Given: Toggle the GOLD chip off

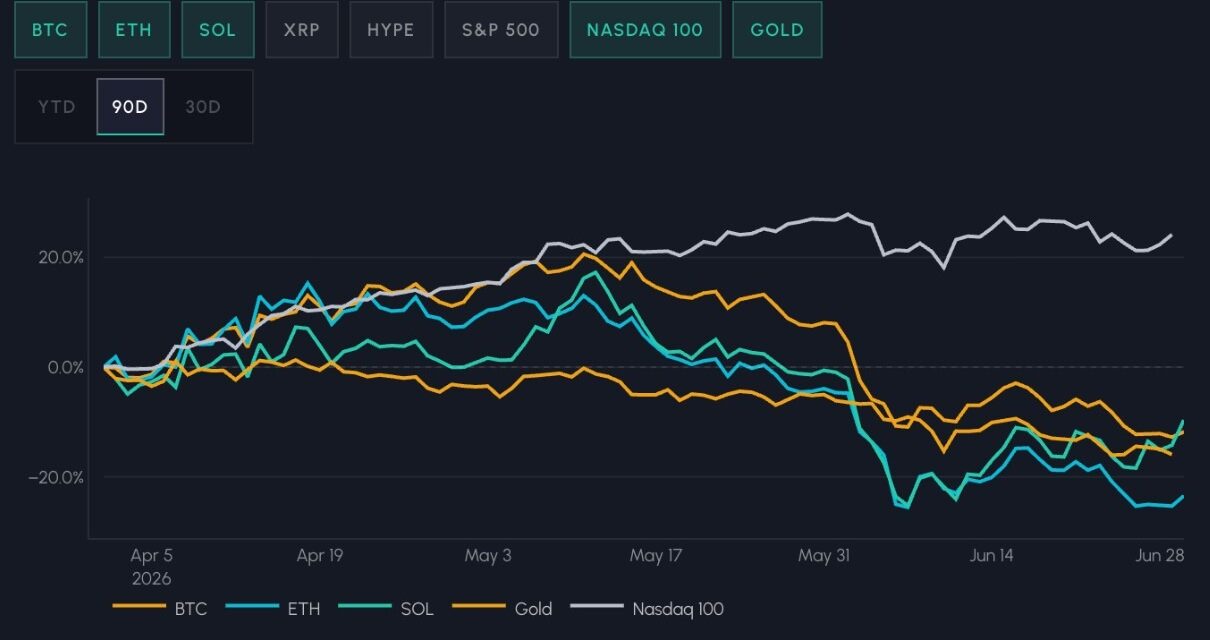Looking at the screenshot, I should [x=777, y=30].
